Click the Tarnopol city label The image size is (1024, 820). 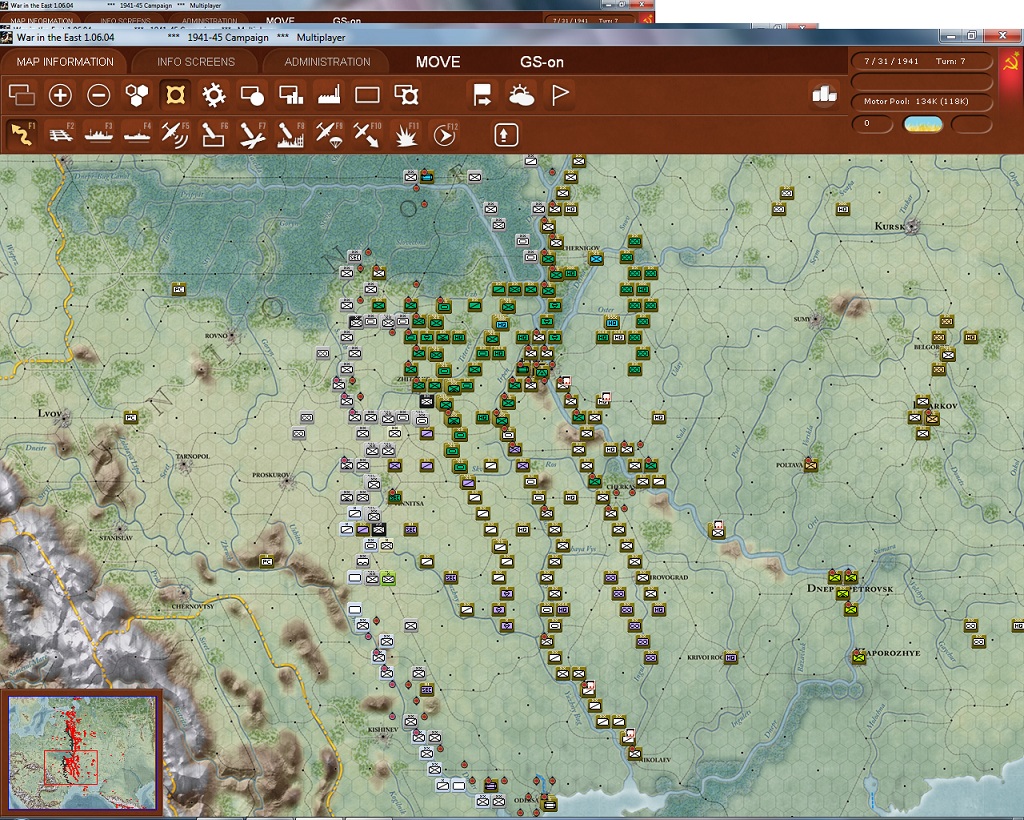(193, 456)
